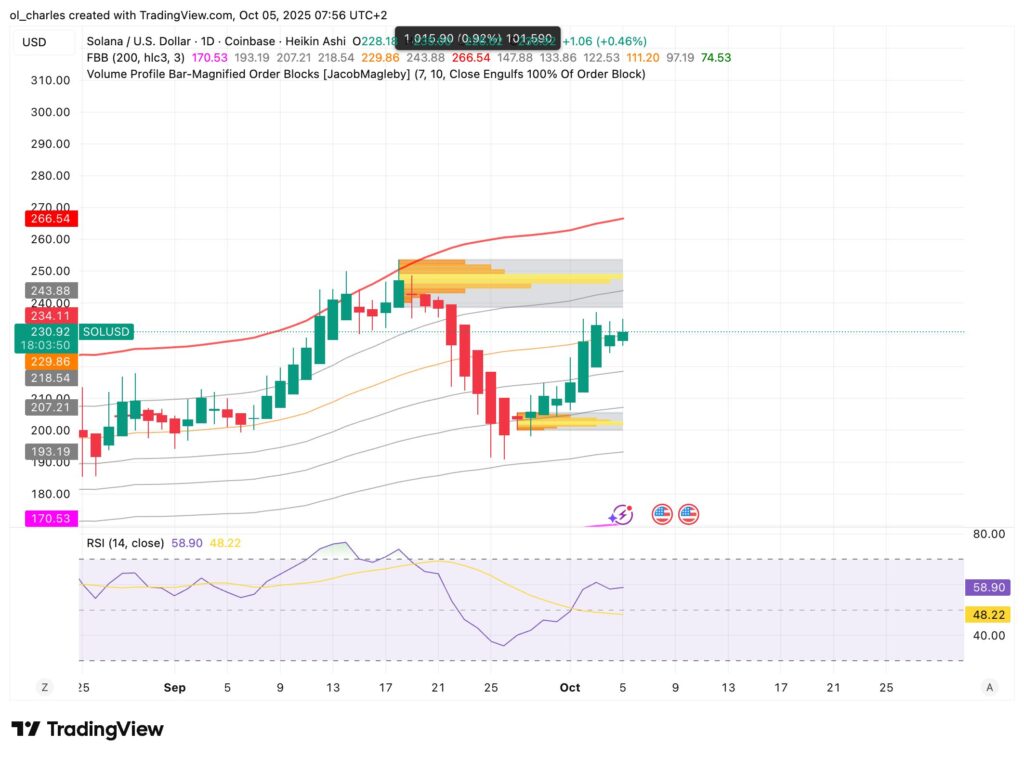This screenshot has height=758, width=1024.
Task: Toggle auto scale with the A button
Action: [989, 687]
